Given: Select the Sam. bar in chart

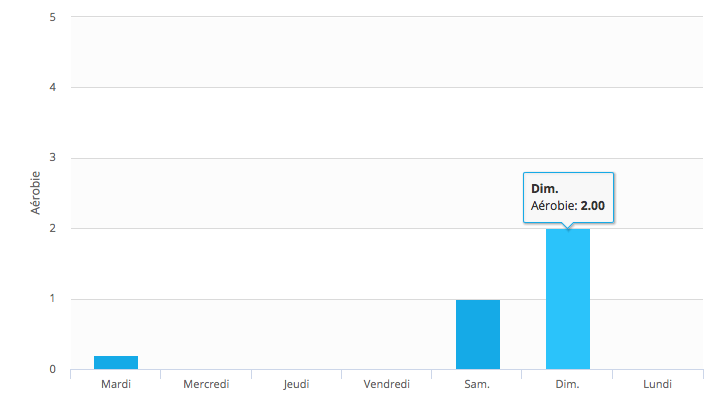Looking at the screenshot, I should click(x=477, y=334).
